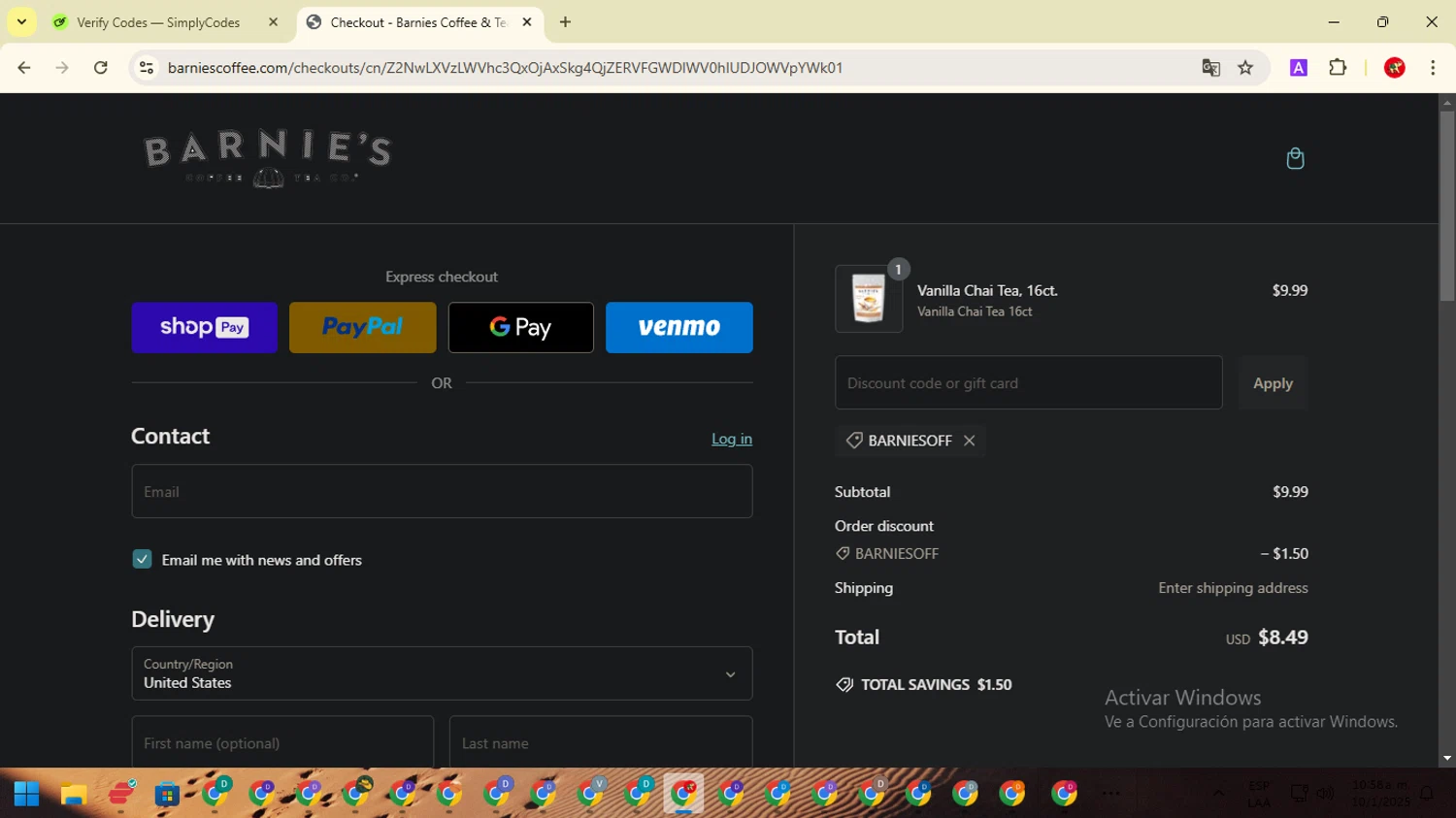This screenshot has width=1456, height=818.
Task: Pay with Shop Pay
Action: (204, 327)
